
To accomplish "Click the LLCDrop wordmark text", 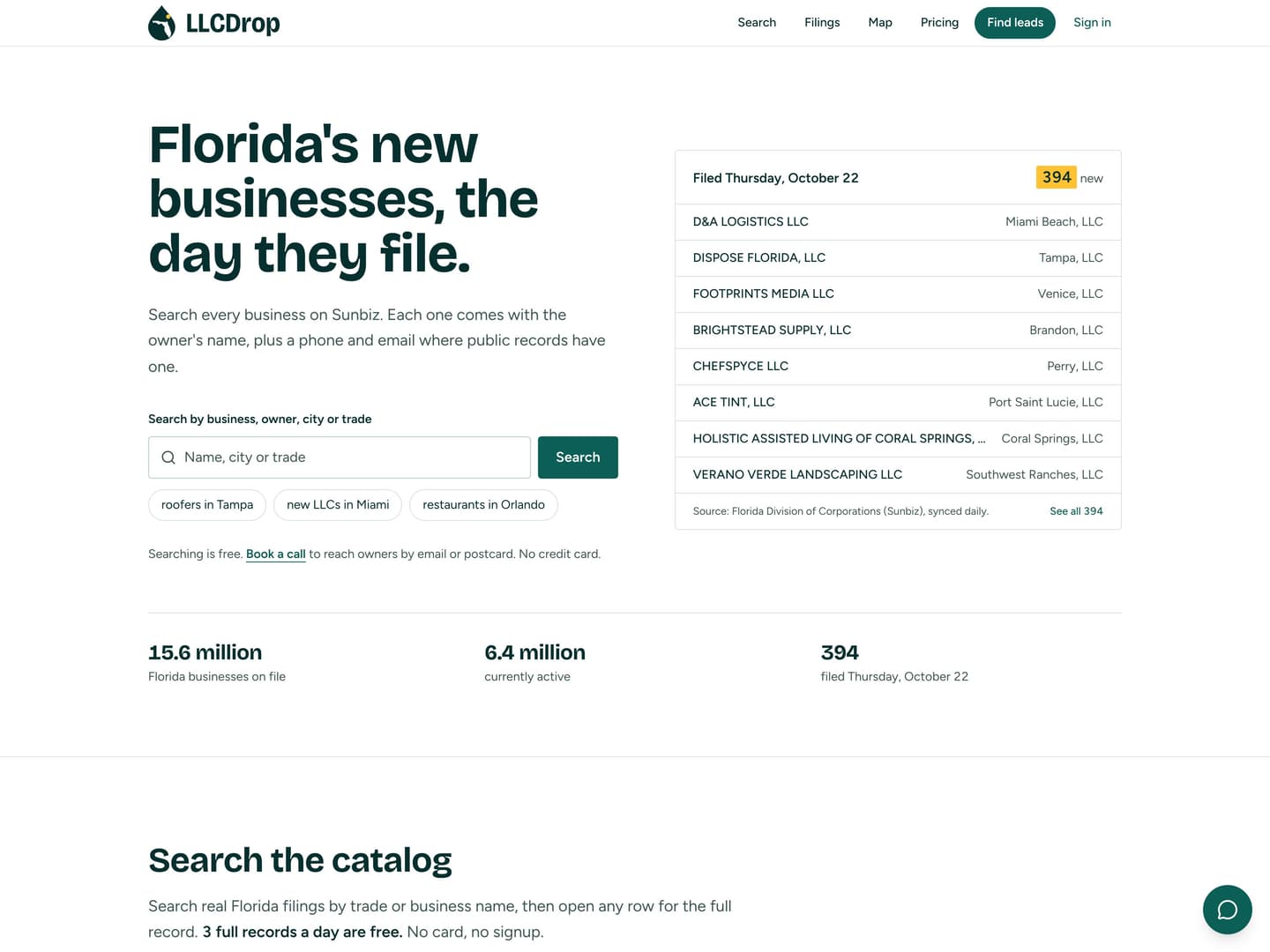I will [x=233, y=23].
